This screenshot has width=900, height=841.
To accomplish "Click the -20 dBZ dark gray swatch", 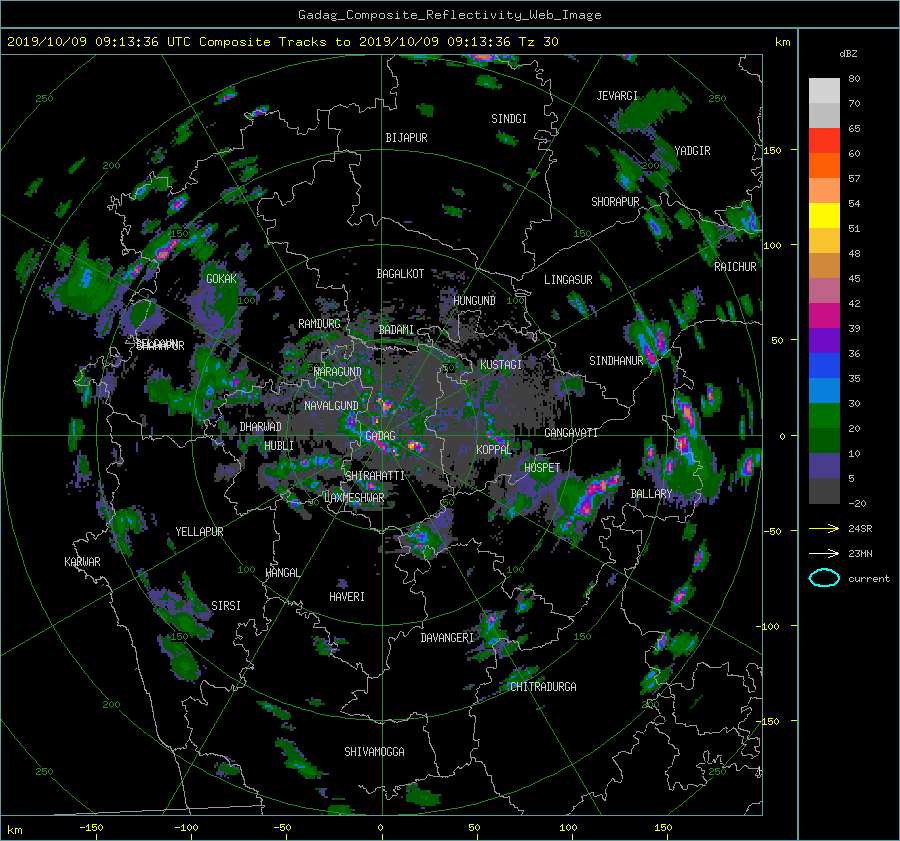I will click(824, 491).
